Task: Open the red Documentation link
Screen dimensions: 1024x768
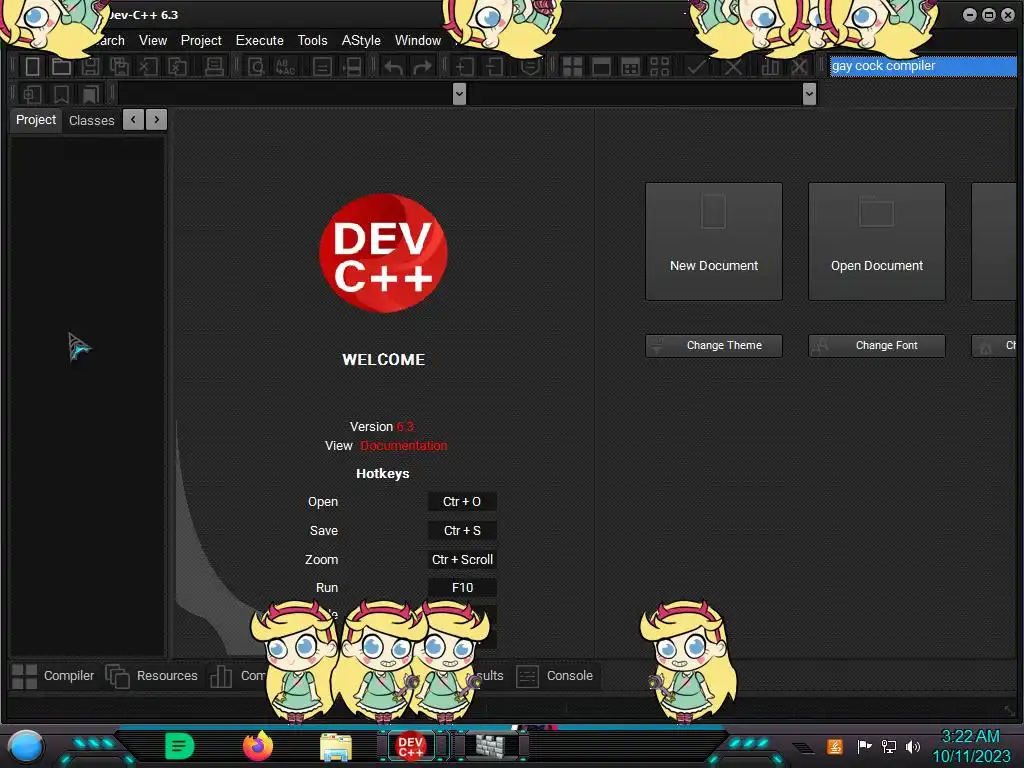Action: (x=404, y=445)
